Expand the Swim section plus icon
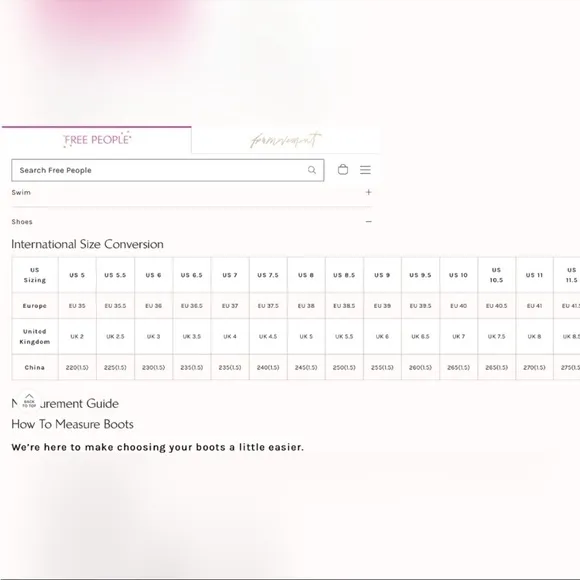Viewport: 580px width, 580px height. point(368,192)
